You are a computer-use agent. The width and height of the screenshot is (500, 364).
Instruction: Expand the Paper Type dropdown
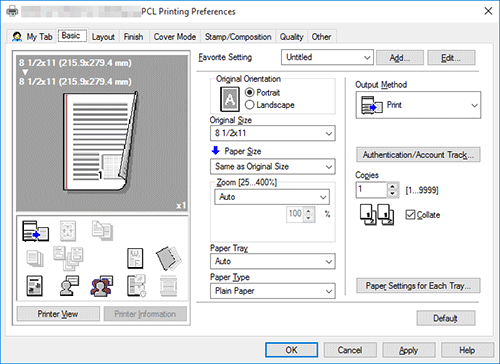[x=273, y=291]
